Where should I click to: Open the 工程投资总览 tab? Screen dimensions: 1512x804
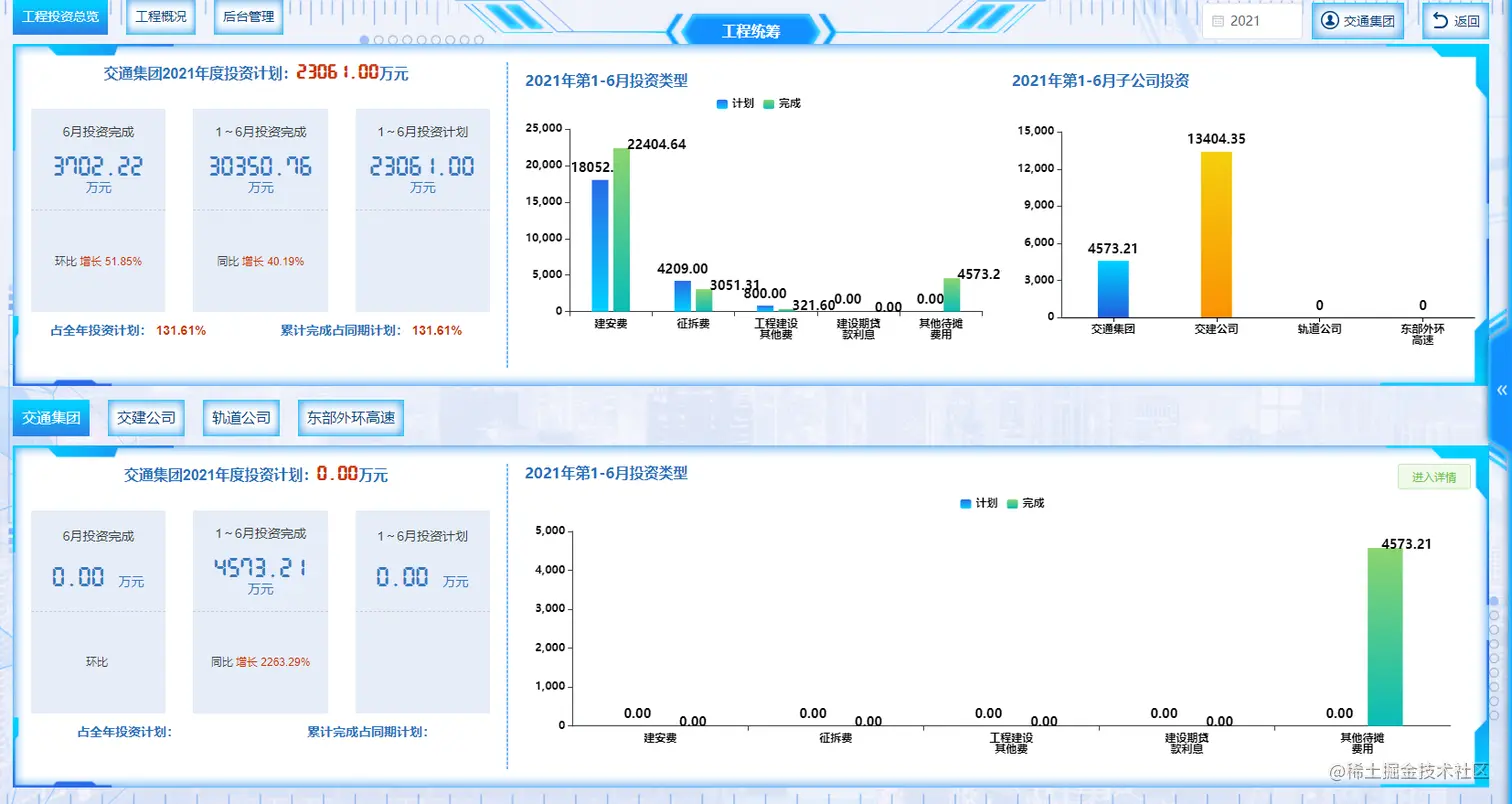(x=60, y=17)
